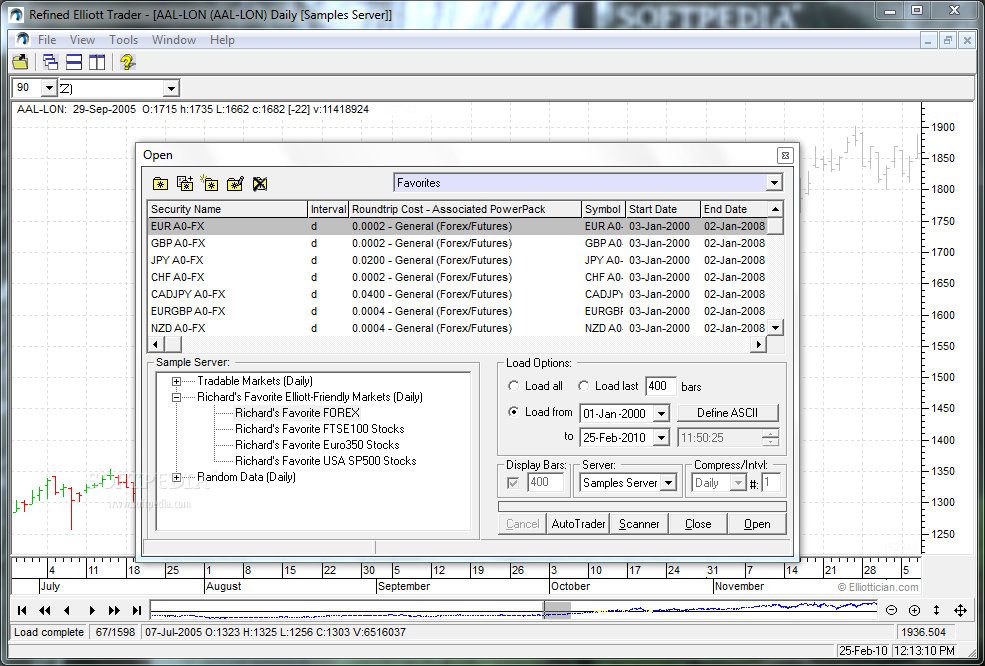Step forward one bar with right arrow
985x666 pixels.
tap(92, 609)
